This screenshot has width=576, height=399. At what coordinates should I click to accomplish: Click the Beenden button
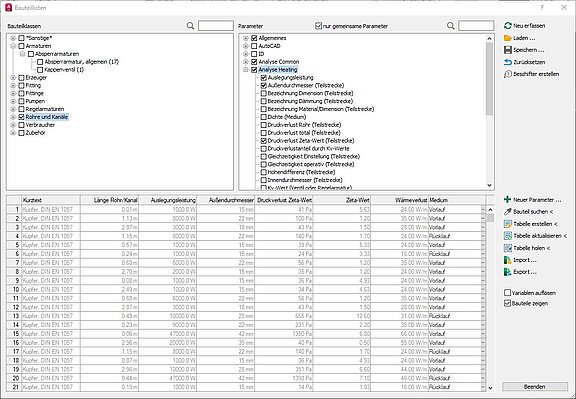point(534,387)
